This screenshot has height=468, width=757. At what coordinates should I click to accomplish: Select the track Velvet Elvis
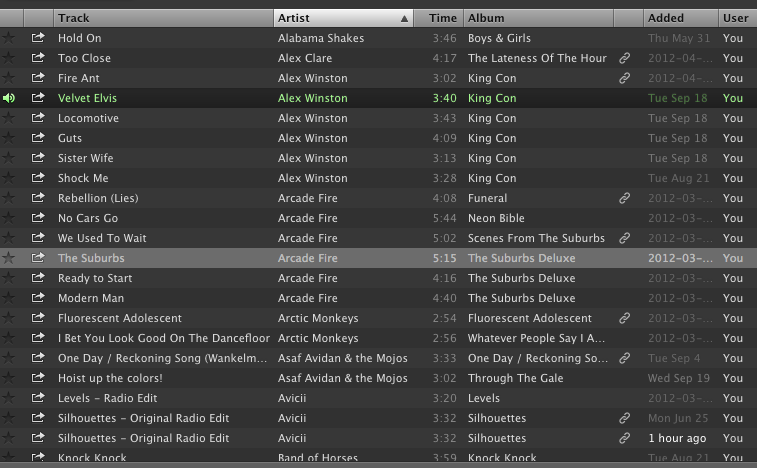87,98
